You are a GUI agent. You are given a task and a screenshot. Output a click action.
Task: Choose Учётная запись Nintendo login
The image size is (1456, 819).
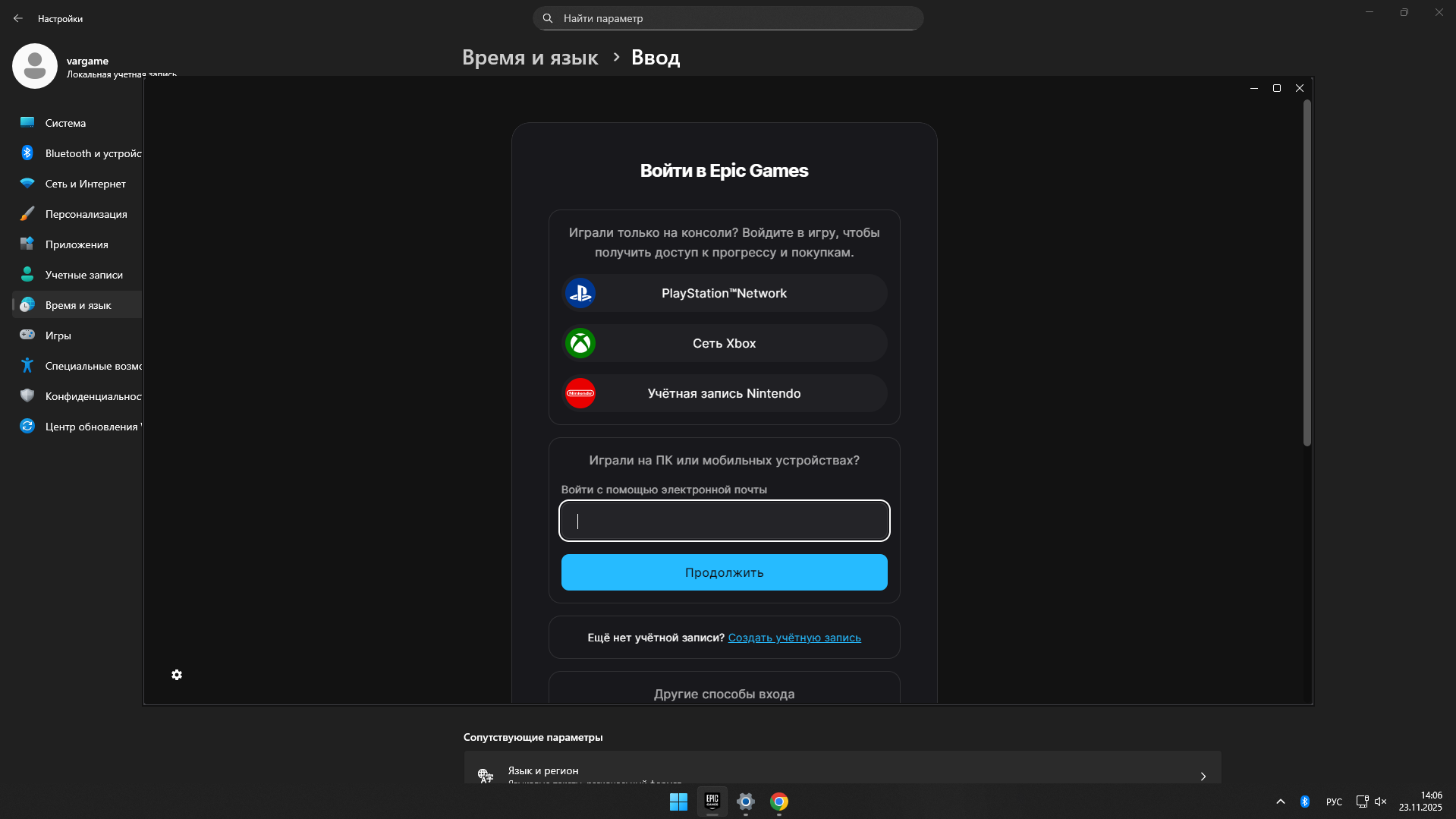tap(724, 393)
